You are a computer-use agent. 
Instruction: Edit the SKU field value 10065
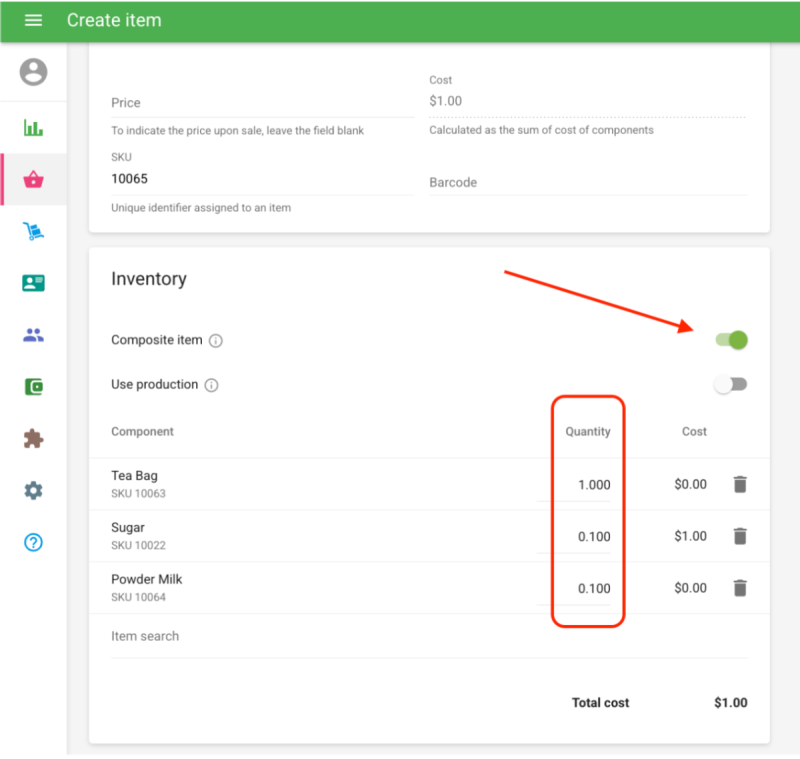point(262,179)
